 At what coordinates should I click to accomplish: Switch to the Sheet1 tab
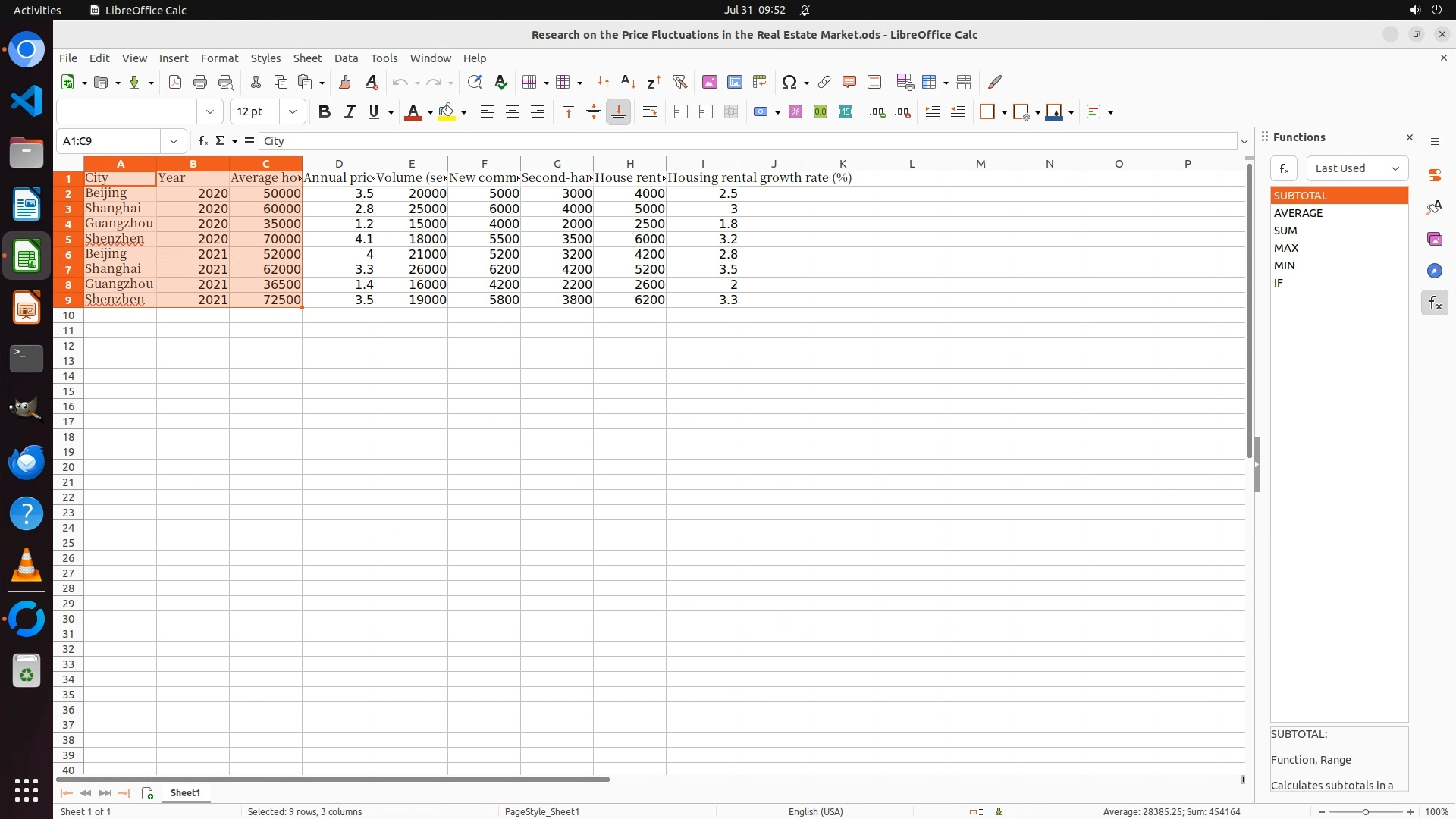pos(185,793)
